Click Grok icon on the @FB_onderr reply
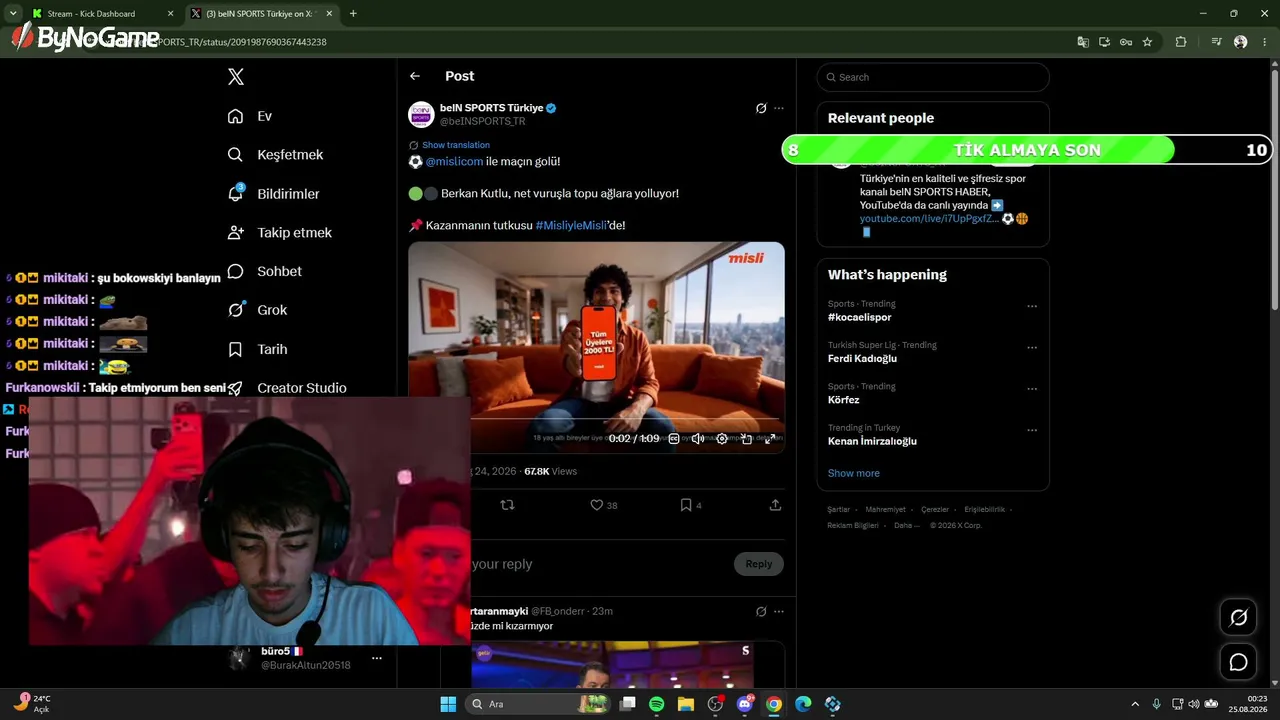Viewport: 1280px width, 720px height. point(761,611)
